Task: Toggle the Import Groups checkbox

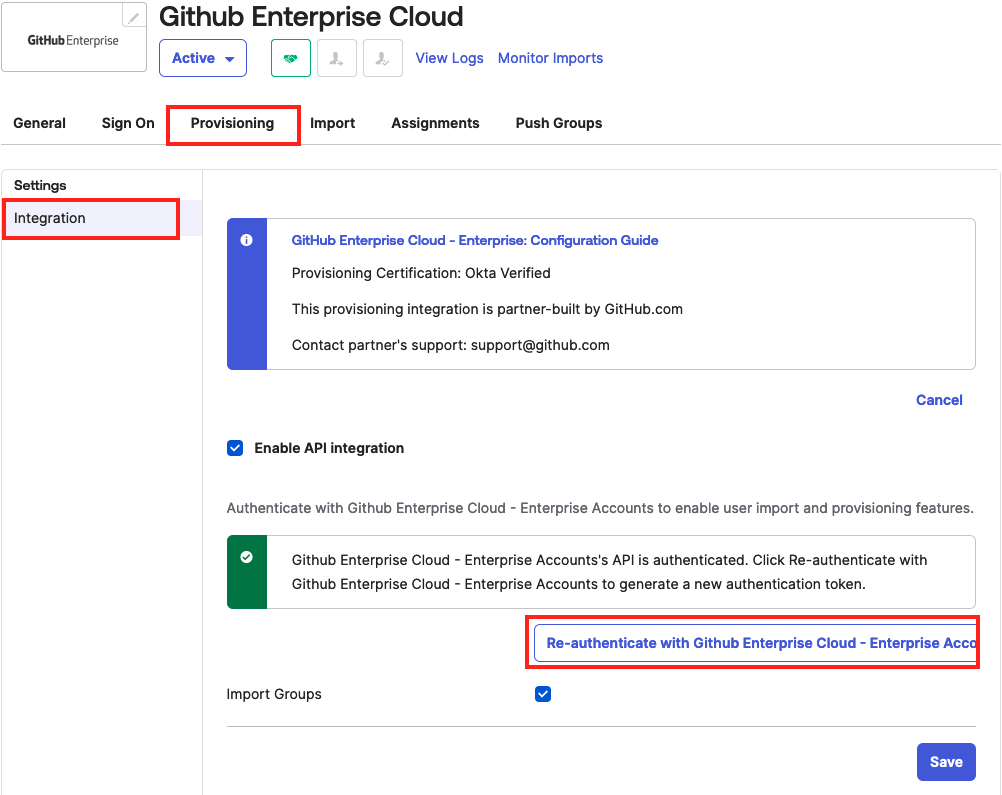Action: click(x=543, y=694)
